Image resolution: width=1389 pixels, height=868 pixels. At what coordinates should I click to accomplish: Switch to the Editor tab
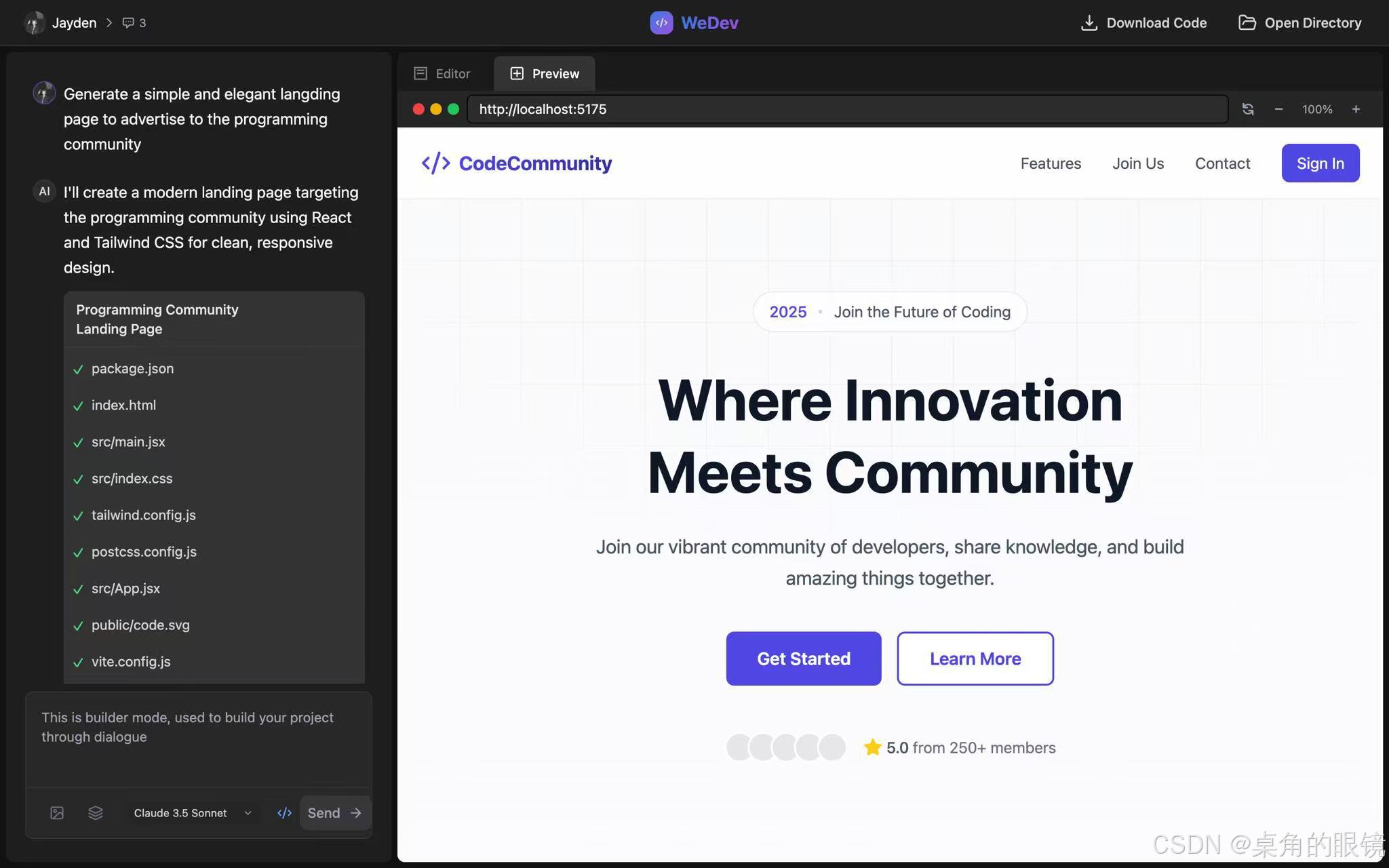point(442,73)
